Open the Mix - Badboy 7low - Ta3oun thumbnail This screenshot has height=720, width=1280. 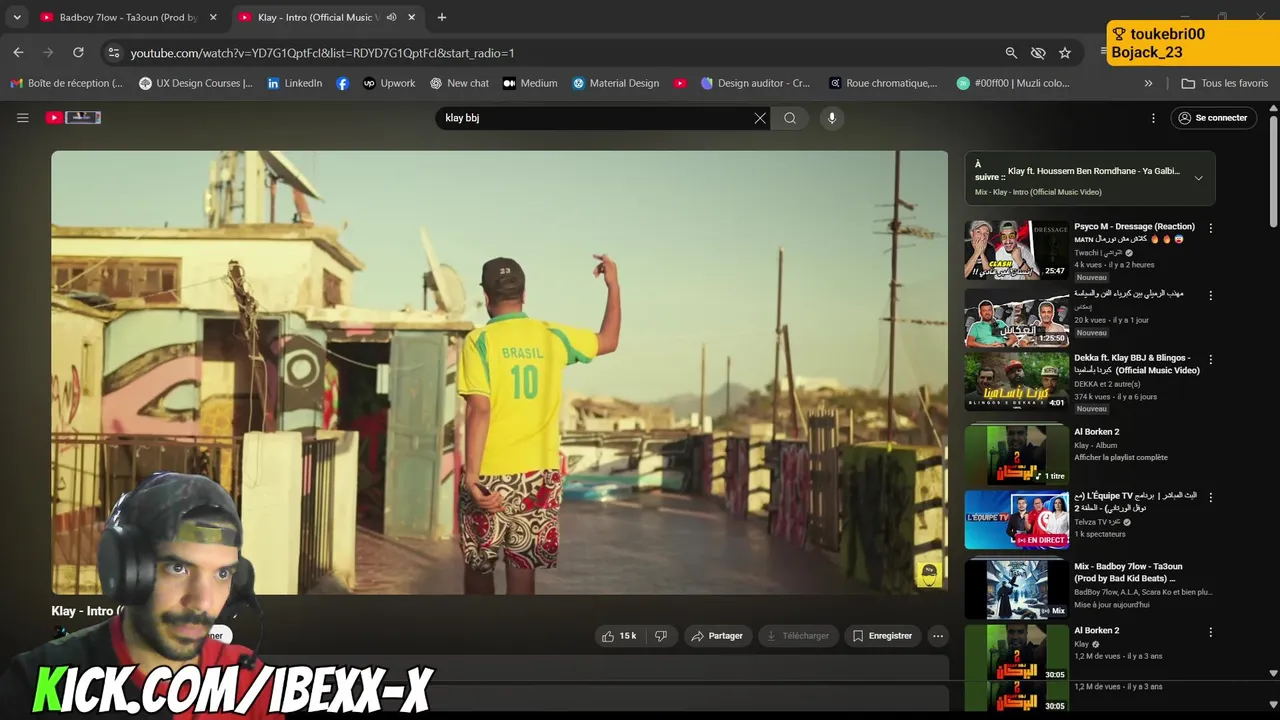coord(1016,589)
